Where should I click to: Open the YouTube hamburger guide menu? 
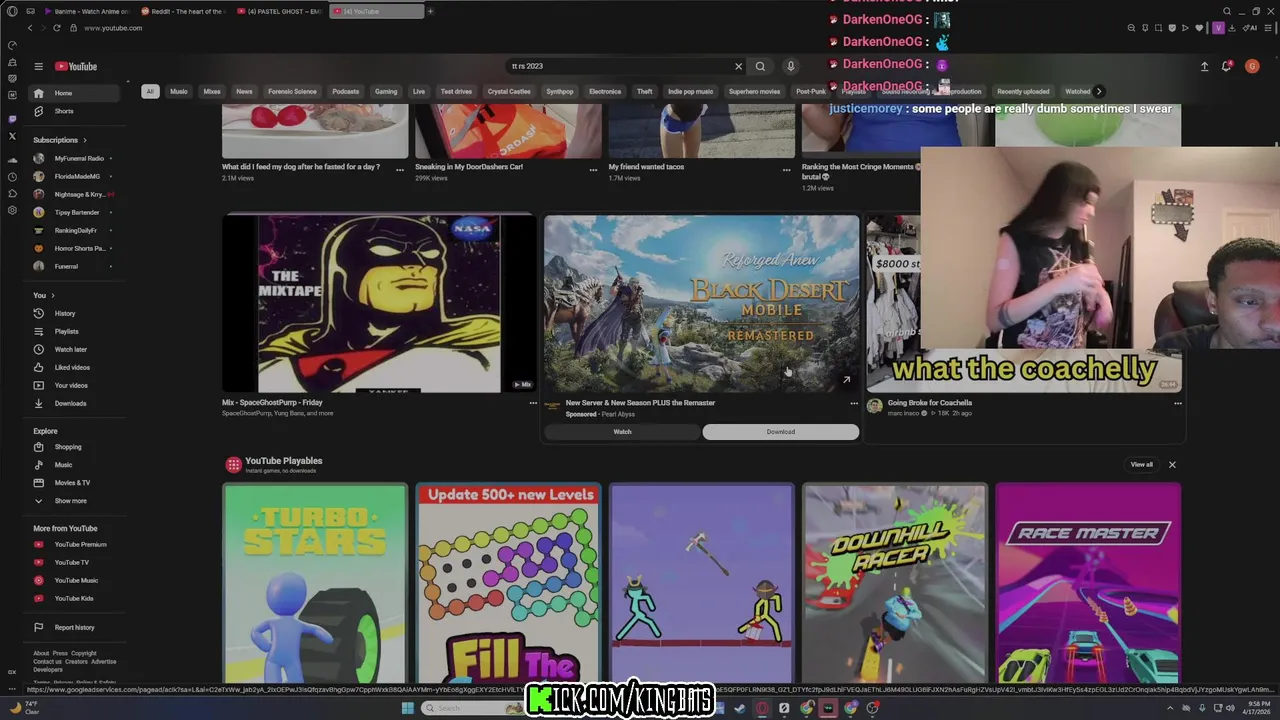coord(38,66)
